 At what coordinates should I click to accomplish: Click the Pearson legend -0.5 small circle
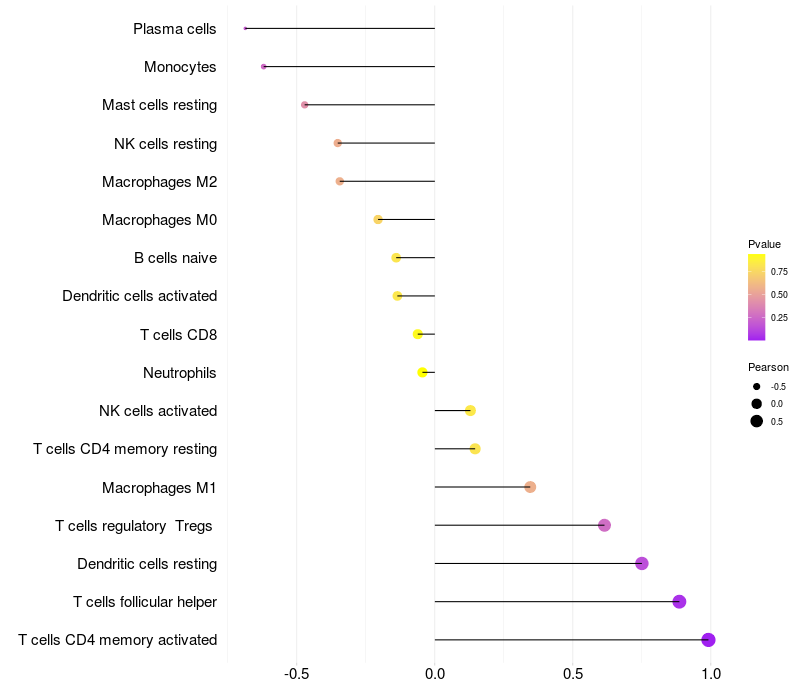click(x=757, y=386)
